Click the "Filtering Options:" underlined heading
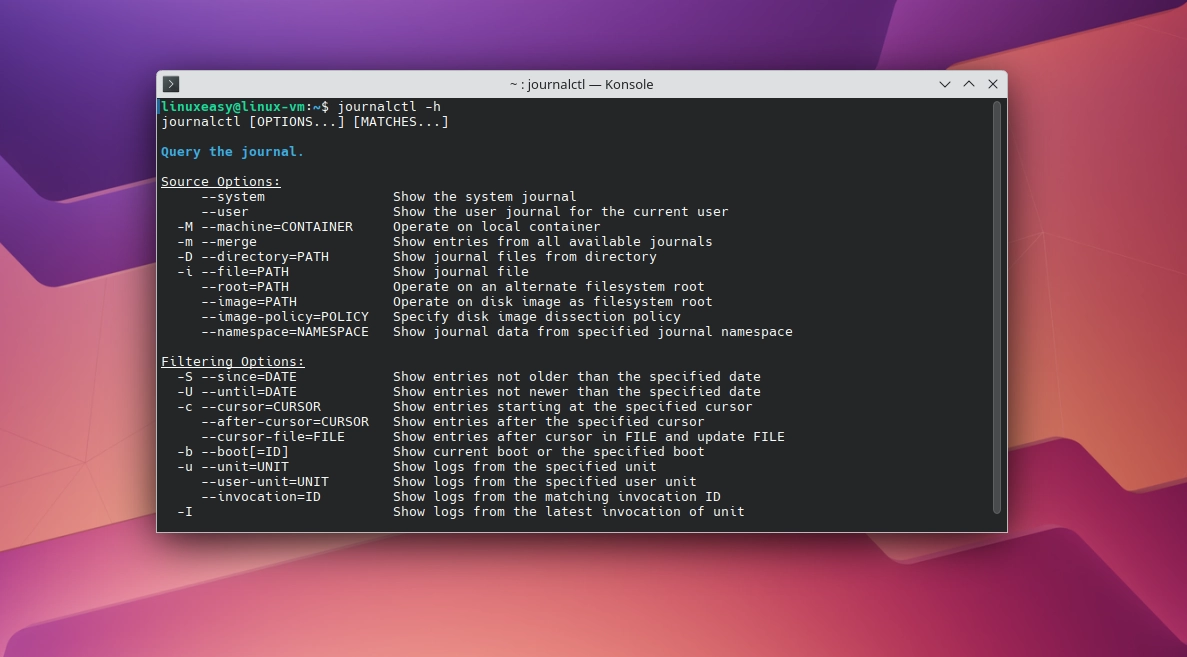Image resolution: width=1187 pixels, height=657 pixels. point(233,362)
